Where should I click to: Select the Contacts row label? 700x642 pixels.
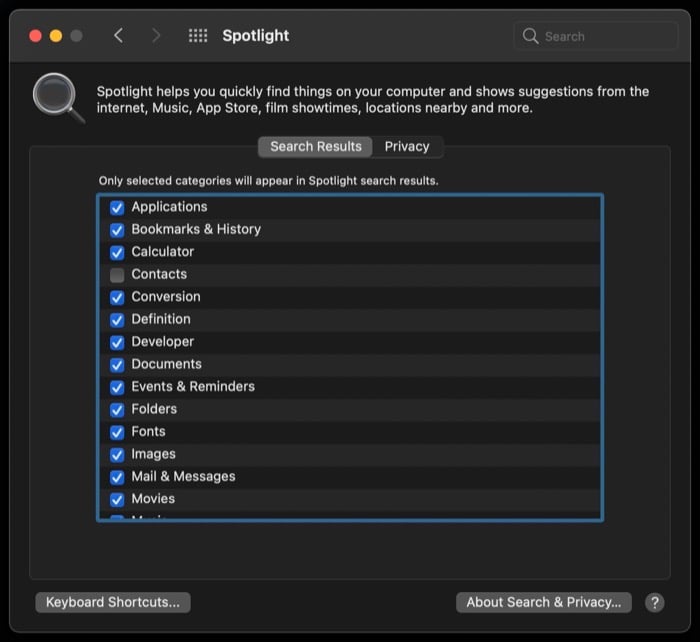(x=159, y=274)
